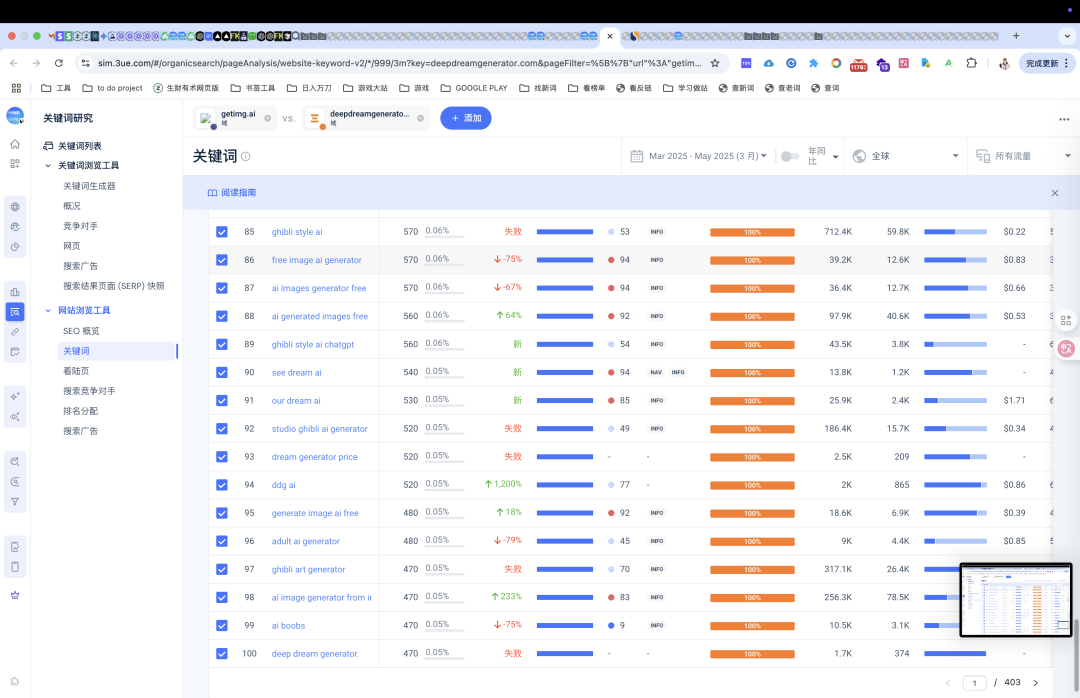Image resolution: width=1080 pixels, height=698 pixels.
Task: Uncheck the row 85 ghibli style ai checkbox
Action: point(222,232)
